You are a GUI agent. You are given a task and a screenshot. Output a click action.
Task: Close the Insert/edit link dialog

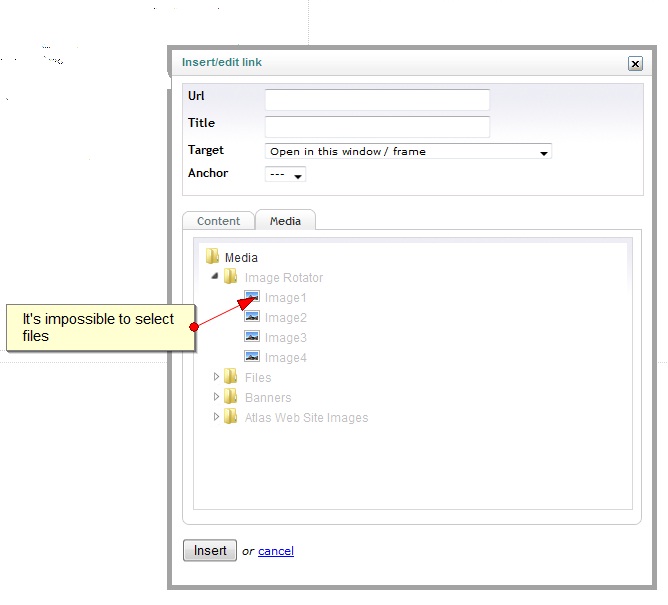[635, 64]
